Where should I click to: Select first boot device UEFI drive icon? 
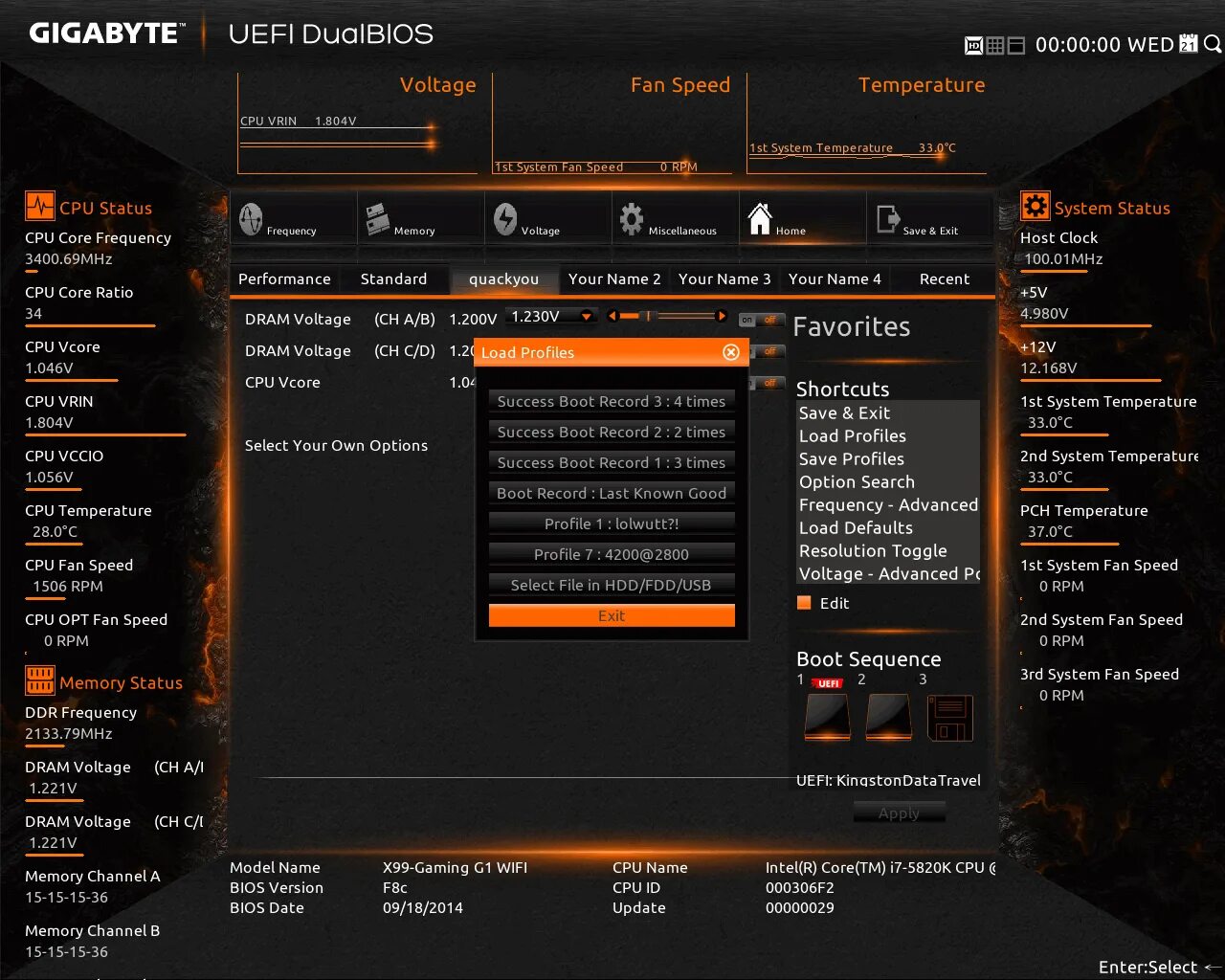coord(828,717)
